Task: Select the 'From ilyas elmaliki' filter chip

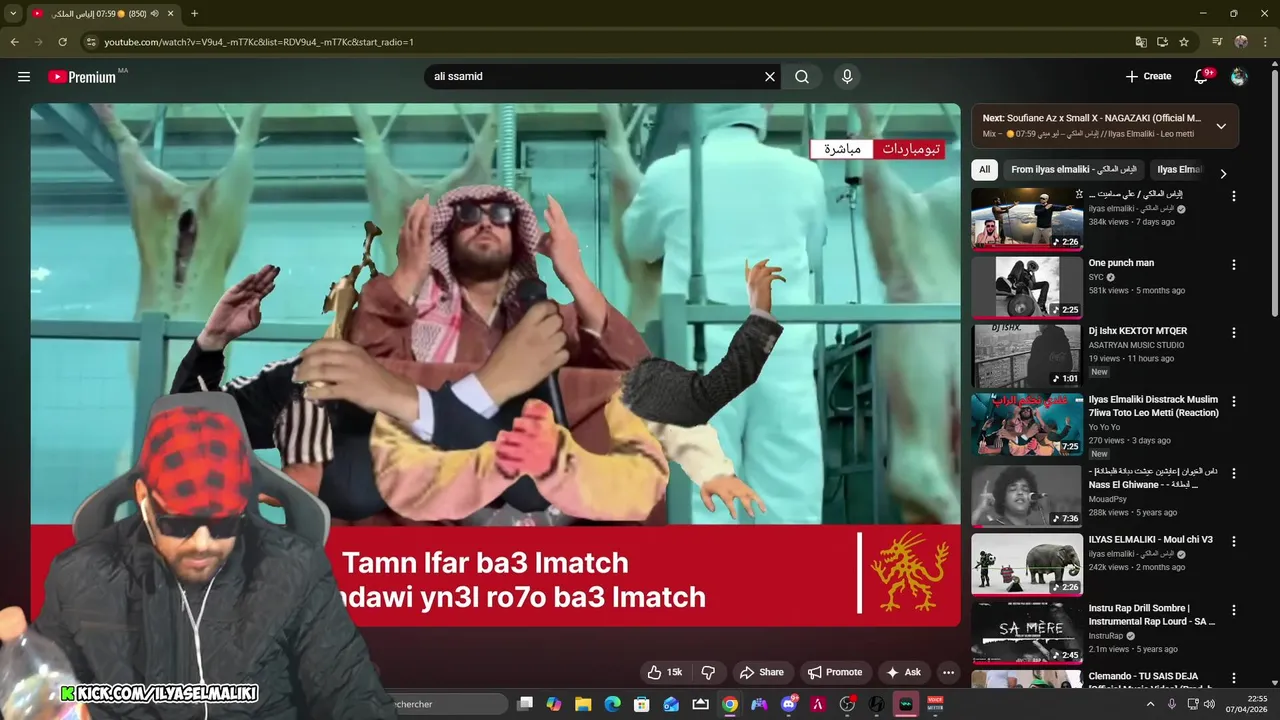Action: click(x=1074, y=170)
